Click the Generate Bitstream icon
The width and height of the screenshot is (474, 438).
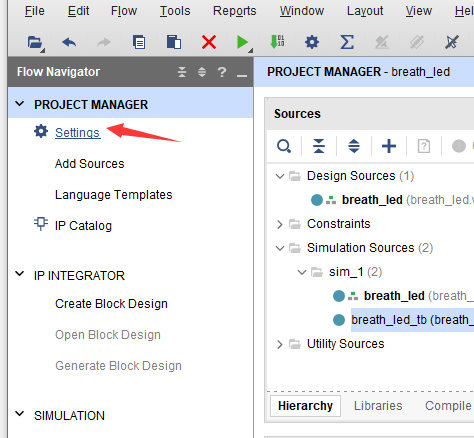point(277,42)
